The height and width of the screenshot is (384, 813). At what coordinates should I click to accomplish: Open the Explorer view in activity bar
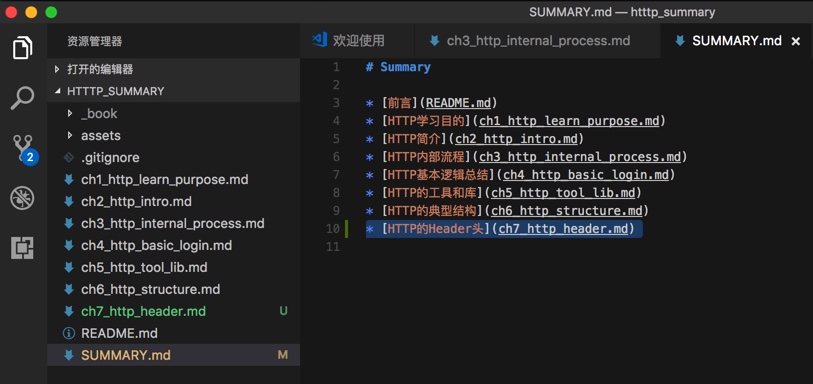click(x=22, y=48)
